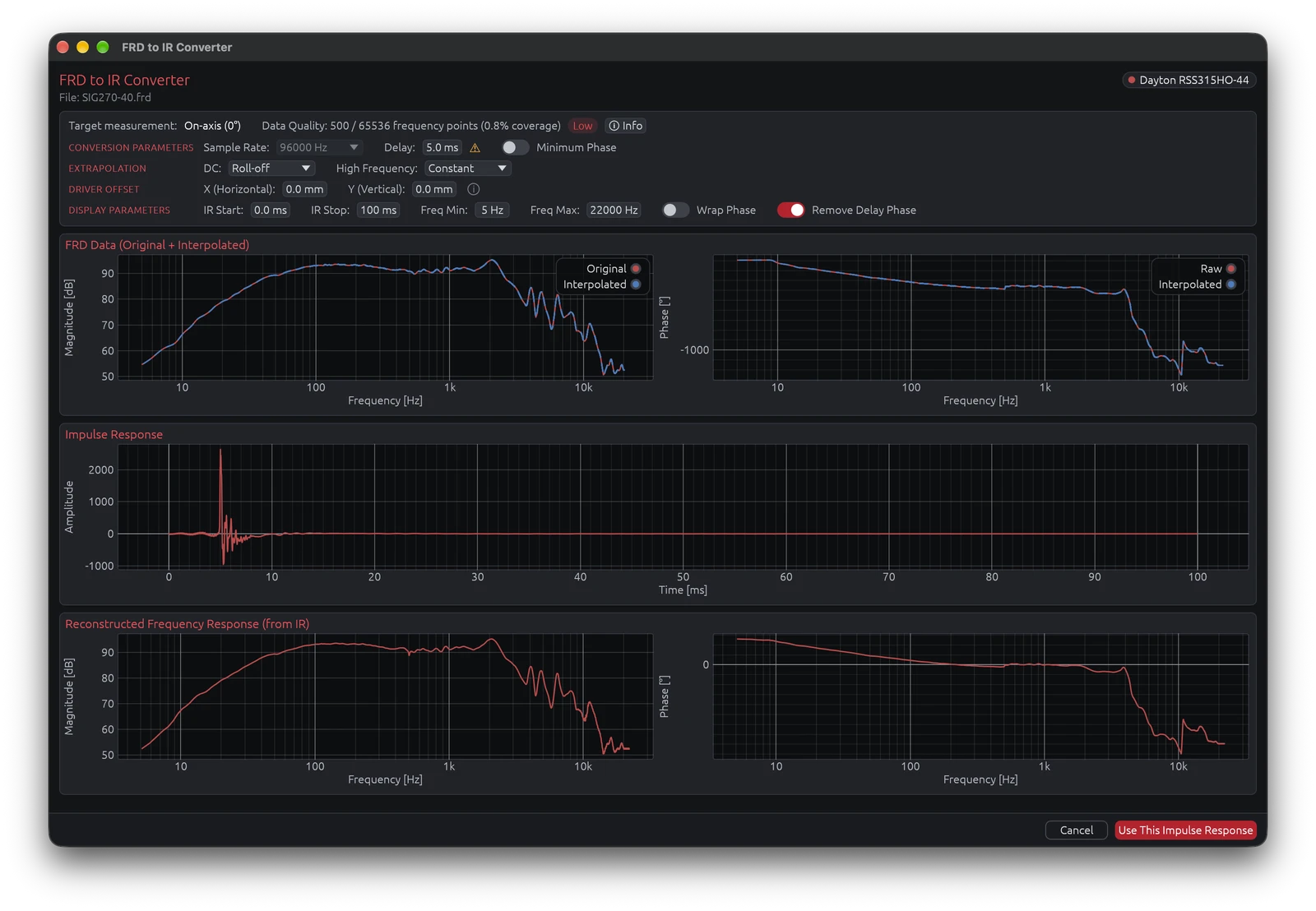Screen dimensions: 1316x911
Task: Click the IR Stop 100 ms field
Action: tap(379, 210)
